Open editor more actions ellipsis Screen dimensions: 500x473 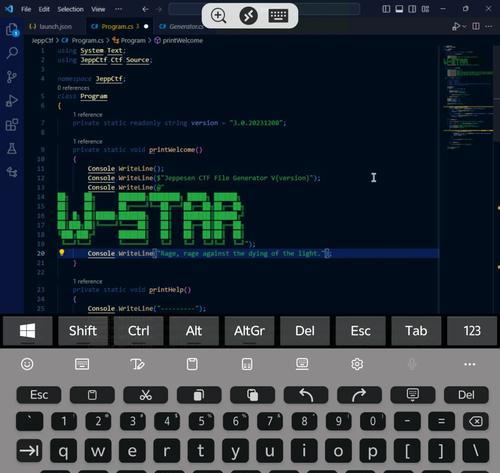(489, 26)
